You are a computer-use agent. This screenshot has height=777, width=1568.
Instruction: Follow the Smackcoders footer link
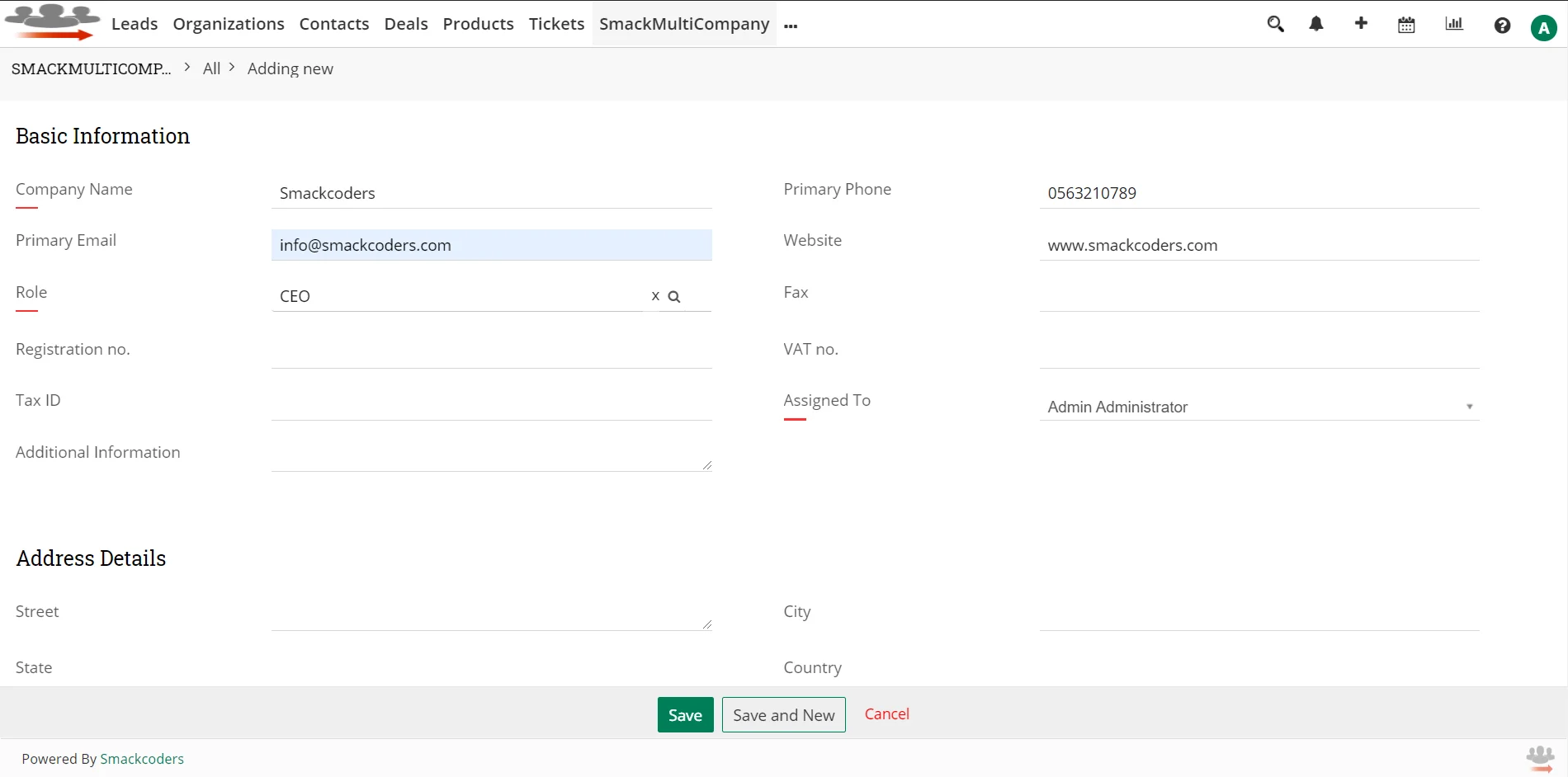(142, 758)
